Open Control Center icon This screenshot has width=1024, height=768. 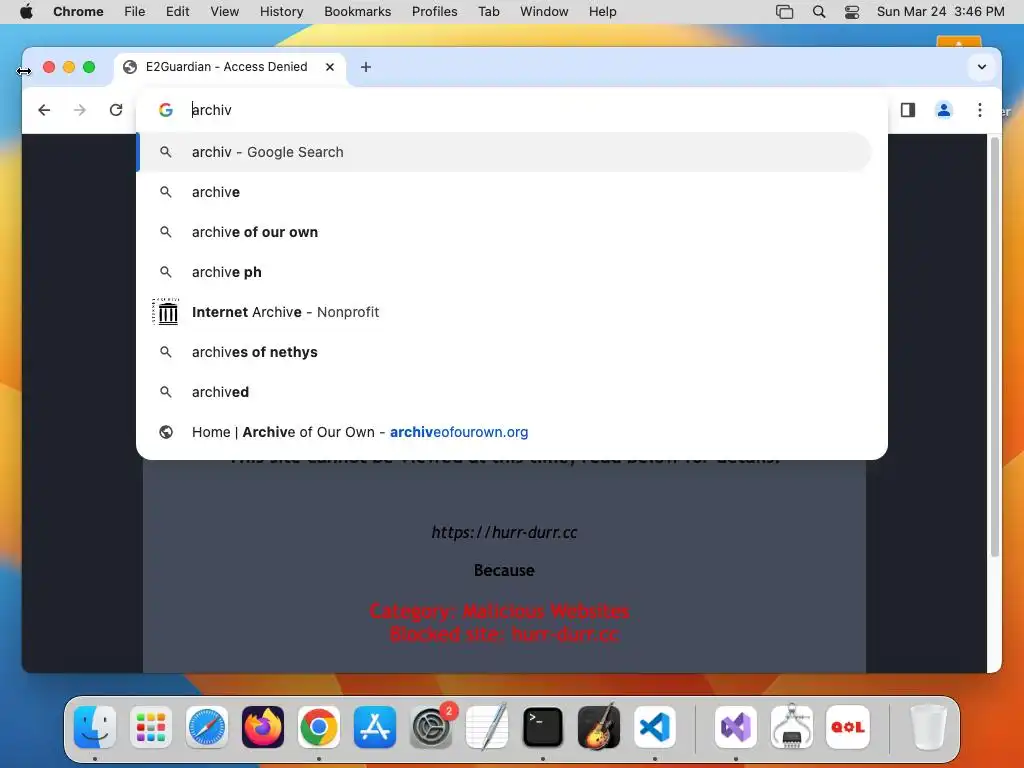852,12
